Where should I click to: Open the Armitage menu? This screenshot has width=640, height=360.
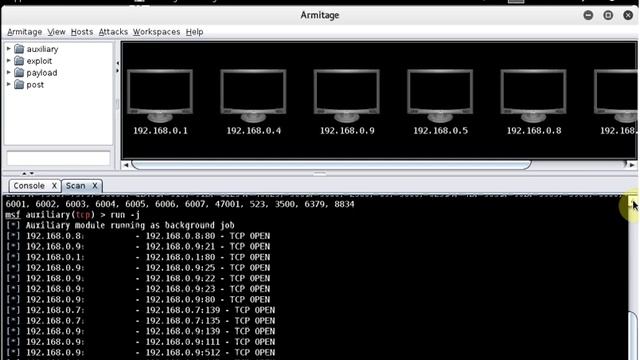(x=24, y=32)
